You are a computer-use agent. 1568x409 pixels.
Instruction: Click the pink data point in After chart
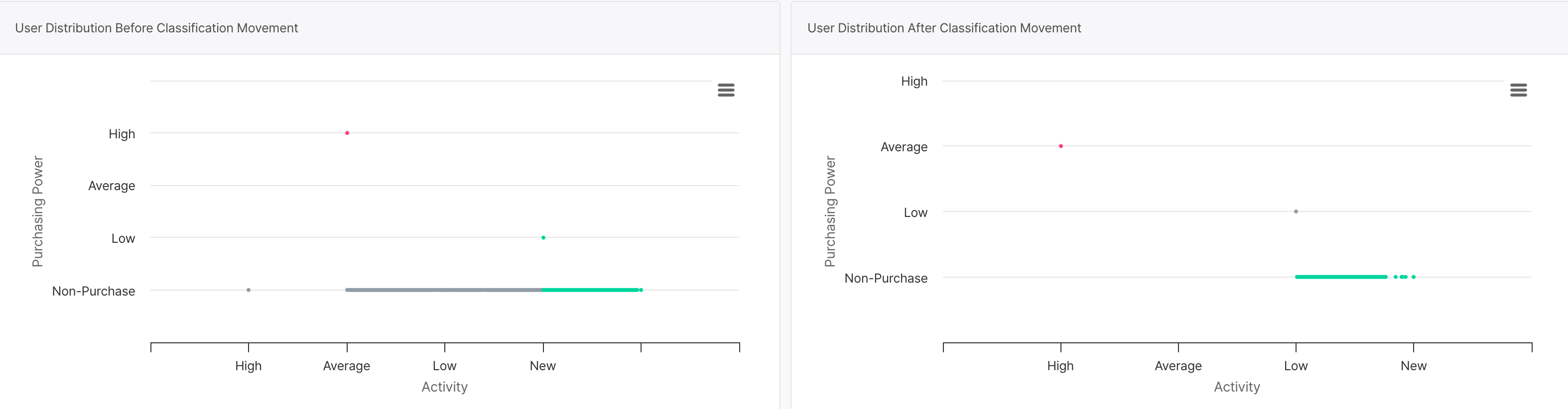(x=1060, y=146)
